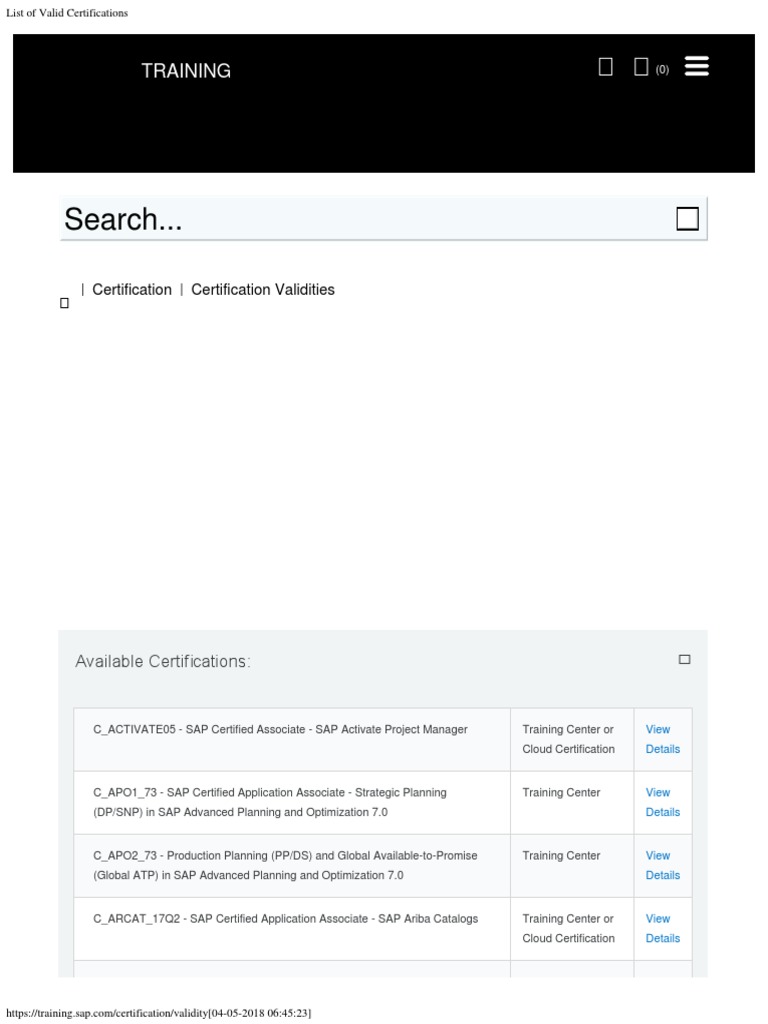View Details for C_ARCAT_17Q2 Ariba Catalogs
Image resolution: width=768 pixels, height=1024 pixels.
tap(662, 928)
